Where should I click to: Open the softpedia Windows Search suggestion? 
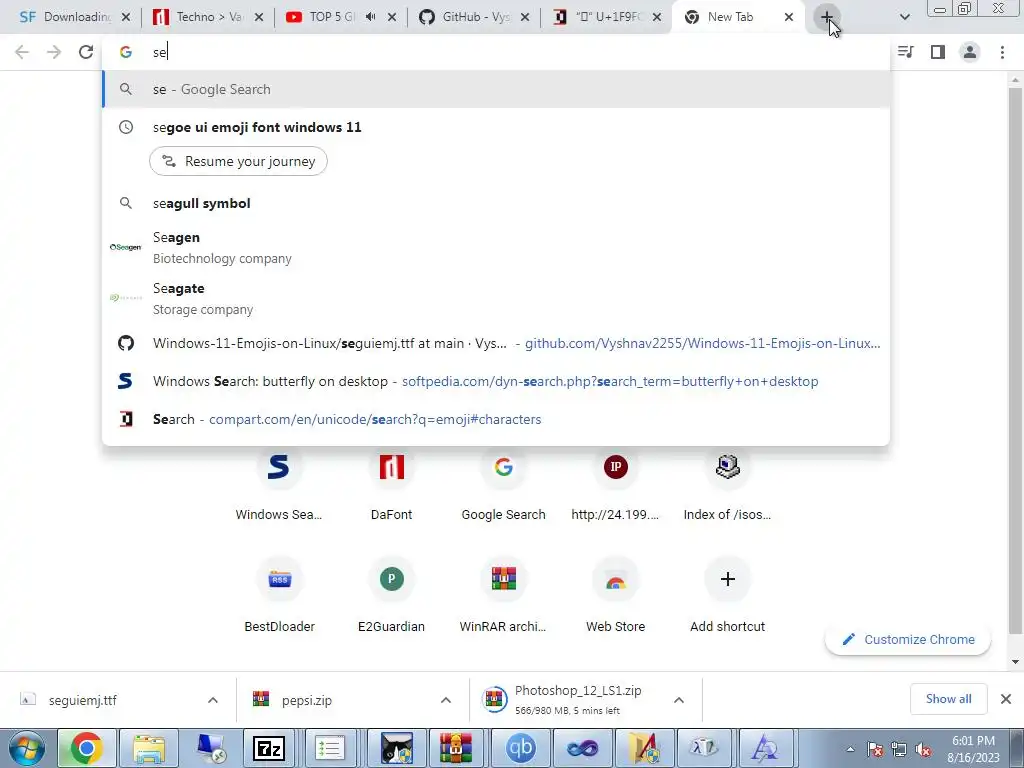[x=496, y=381]
